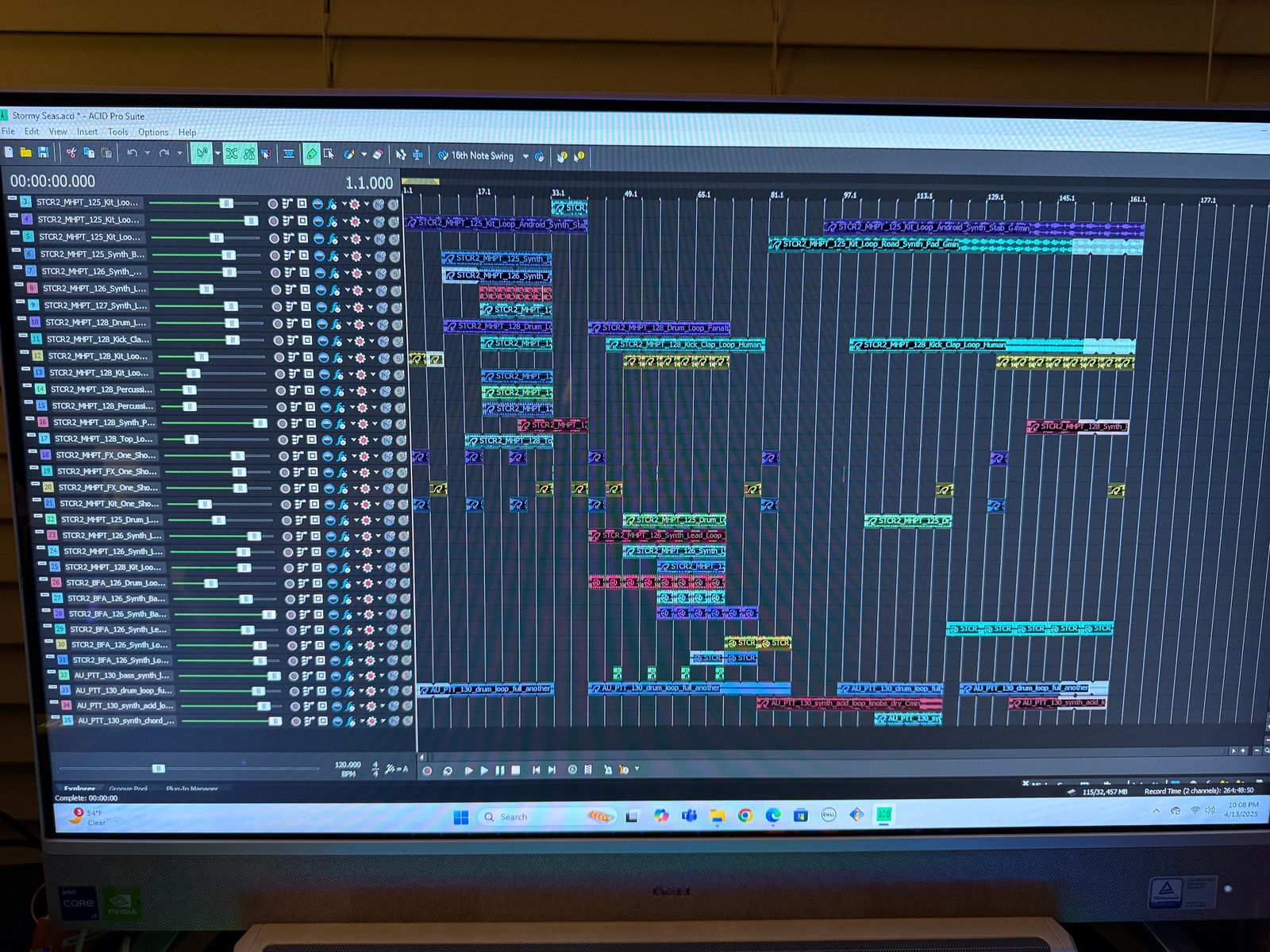The height and width of the screenshot is (952, 1270).
Task: Expand the Undo history dropdown arrow
Action: coord(147,153)
